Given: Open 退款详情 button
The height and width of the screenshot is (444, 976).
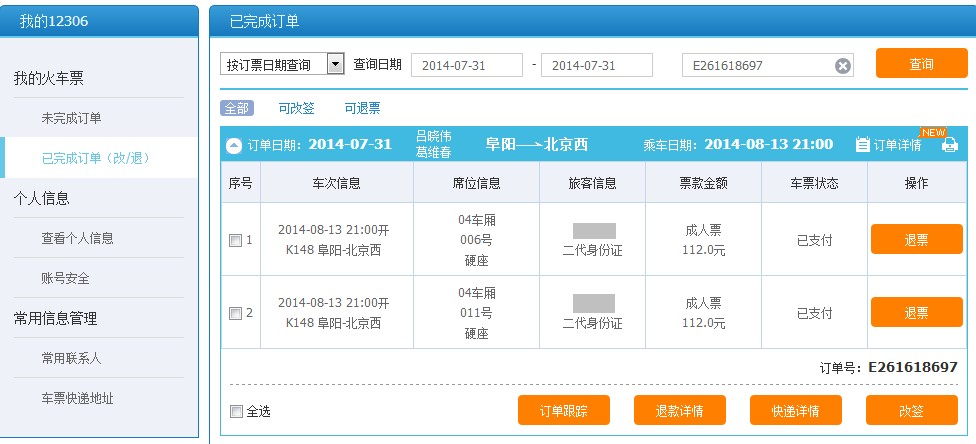Looking at the screenshot, I should point(680,410).
